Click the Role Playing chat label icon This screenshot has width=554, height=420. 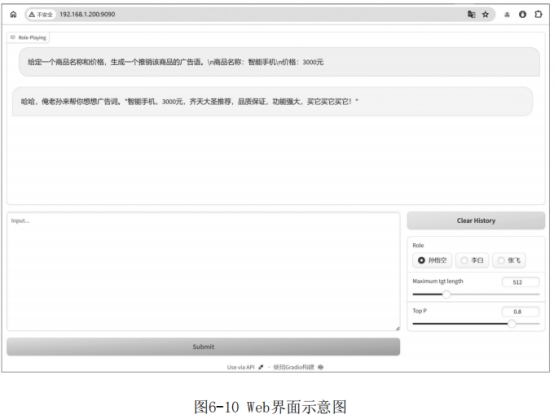13,37
